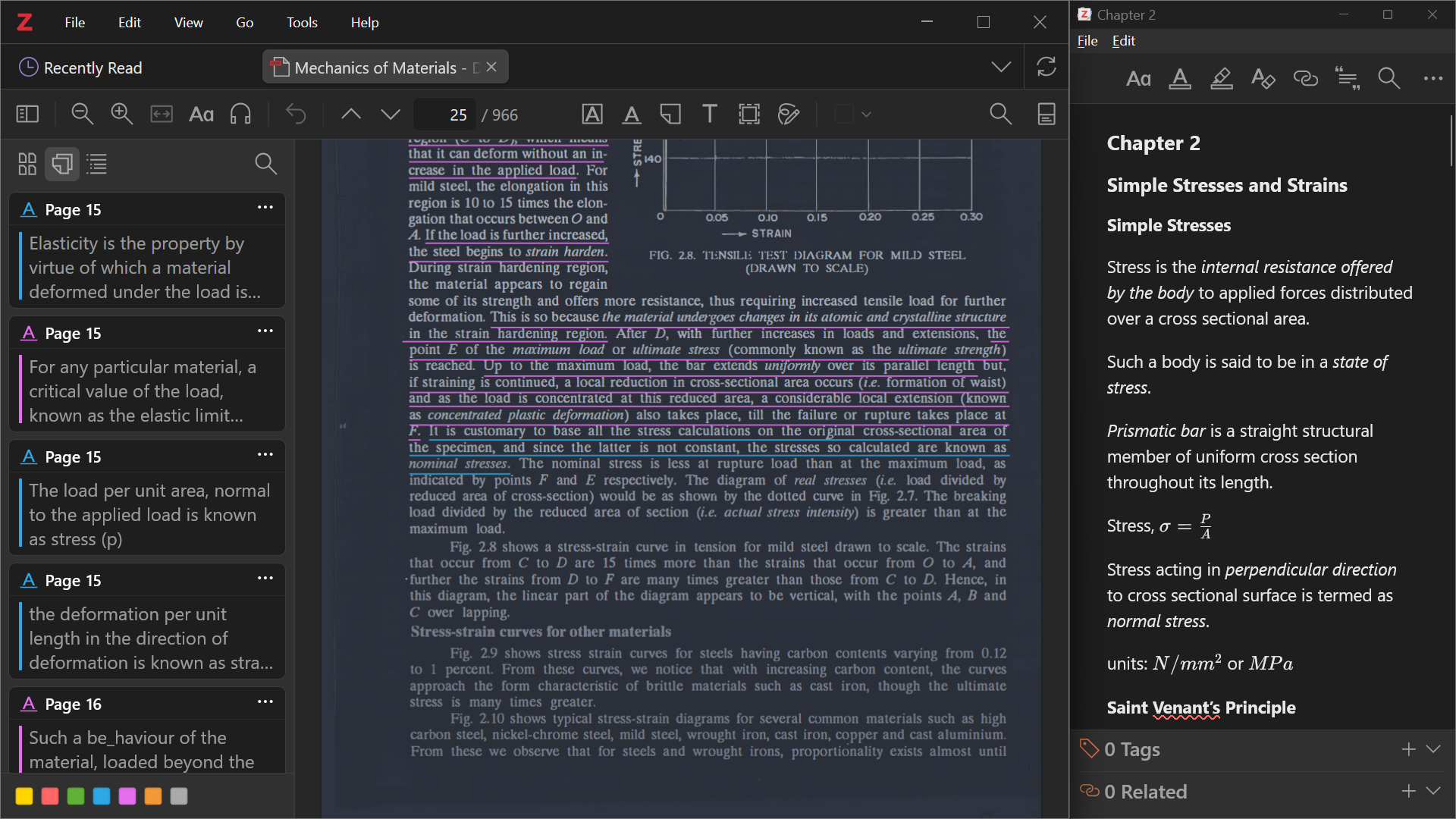Viewport: 1456px width, 819px height.
Task: Select the area selection annotation tool
Action: [x=749, y=115]
